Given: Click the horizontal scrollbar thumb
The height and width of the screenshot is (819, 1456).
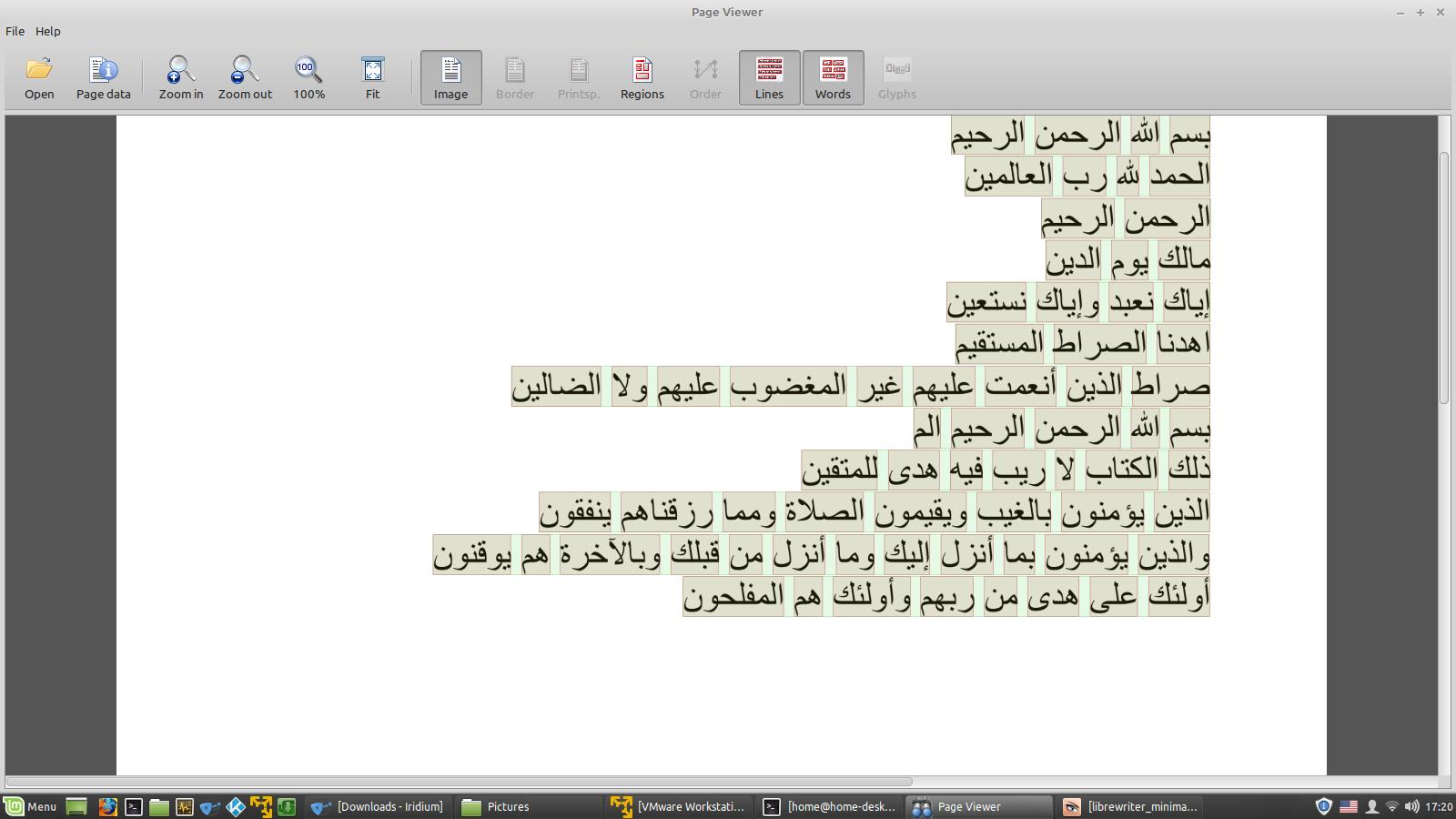Looking at the screenshot, I should click(x=459, y=782).
